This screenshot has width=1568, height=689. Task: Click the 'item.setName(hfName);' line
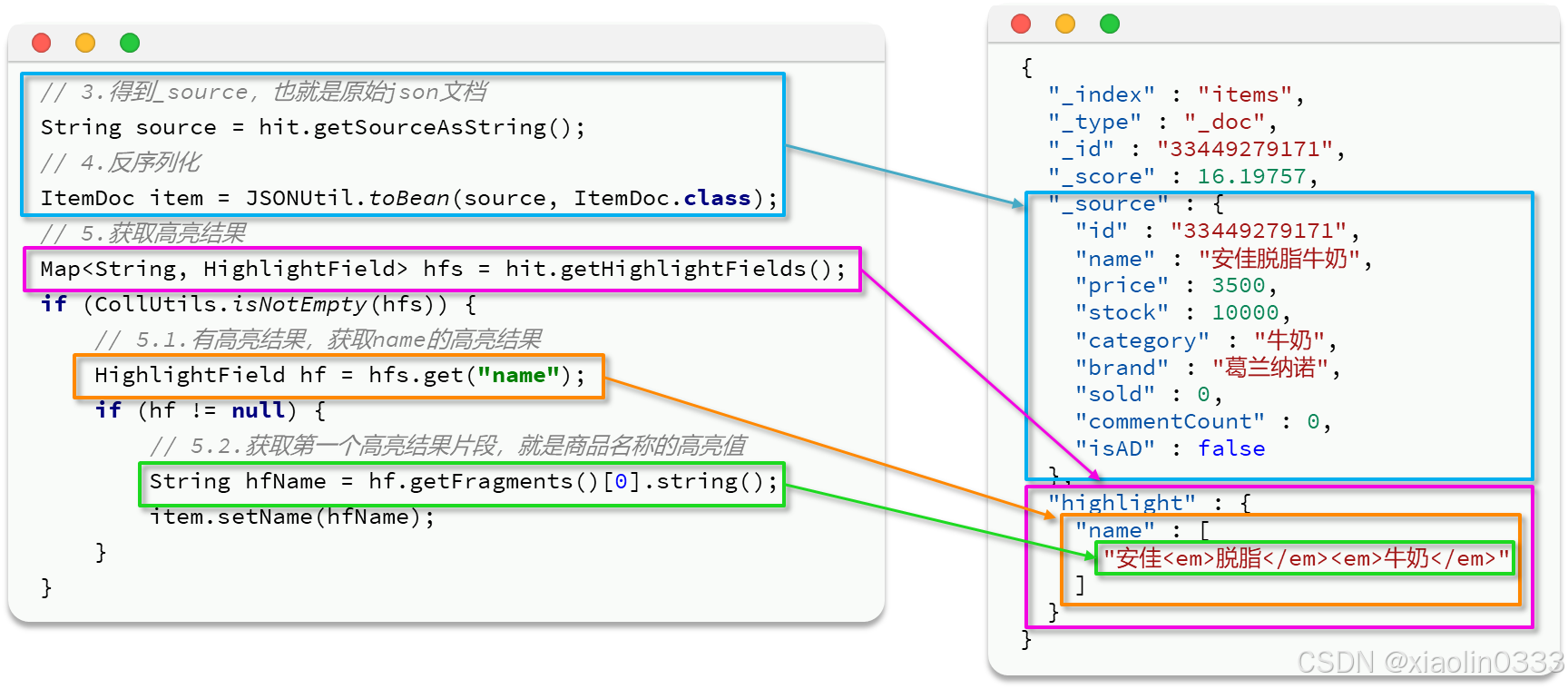coord(292,517)
